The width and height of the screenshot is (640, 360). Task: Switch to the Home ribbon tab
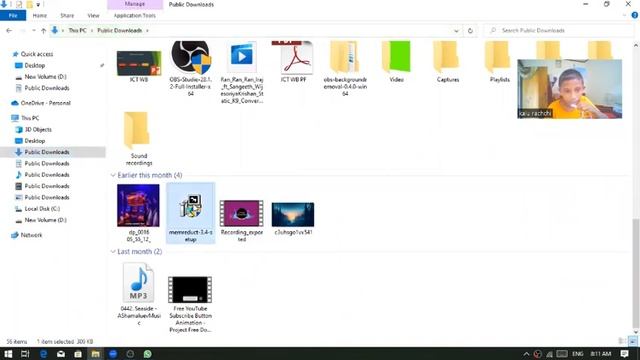[40, 16]
